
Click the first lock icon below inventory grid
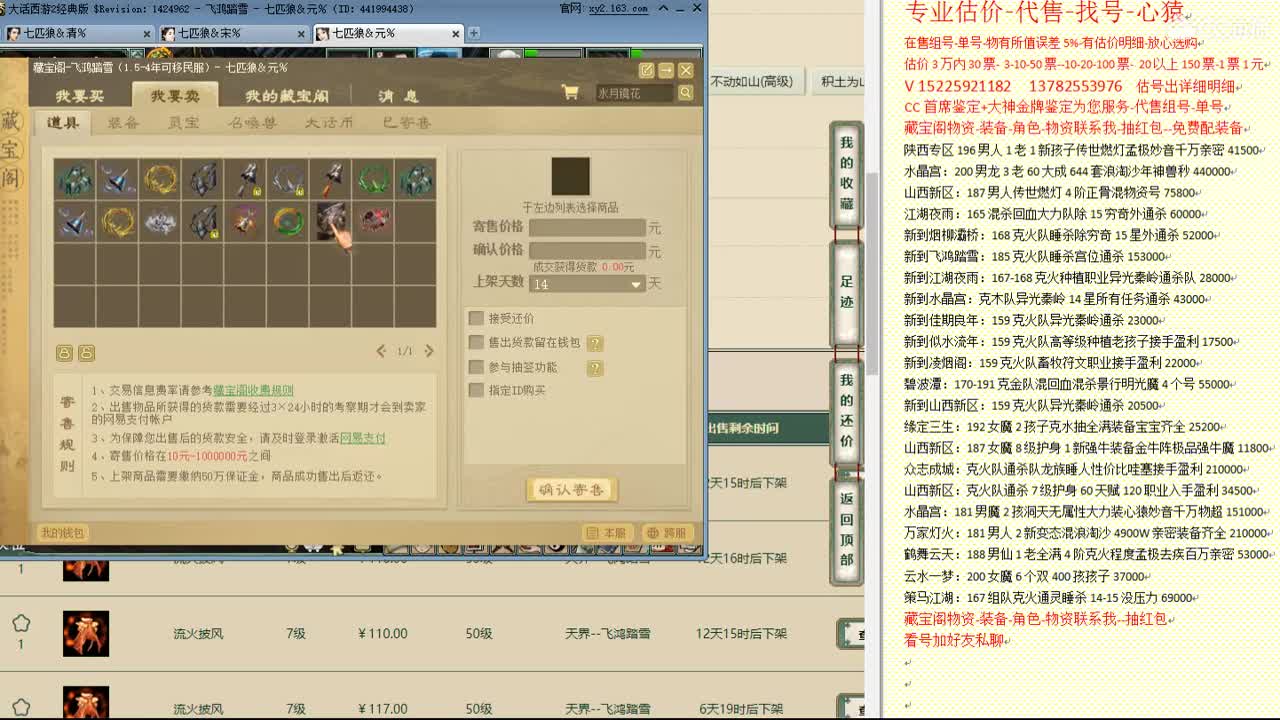tap(64, 353)
